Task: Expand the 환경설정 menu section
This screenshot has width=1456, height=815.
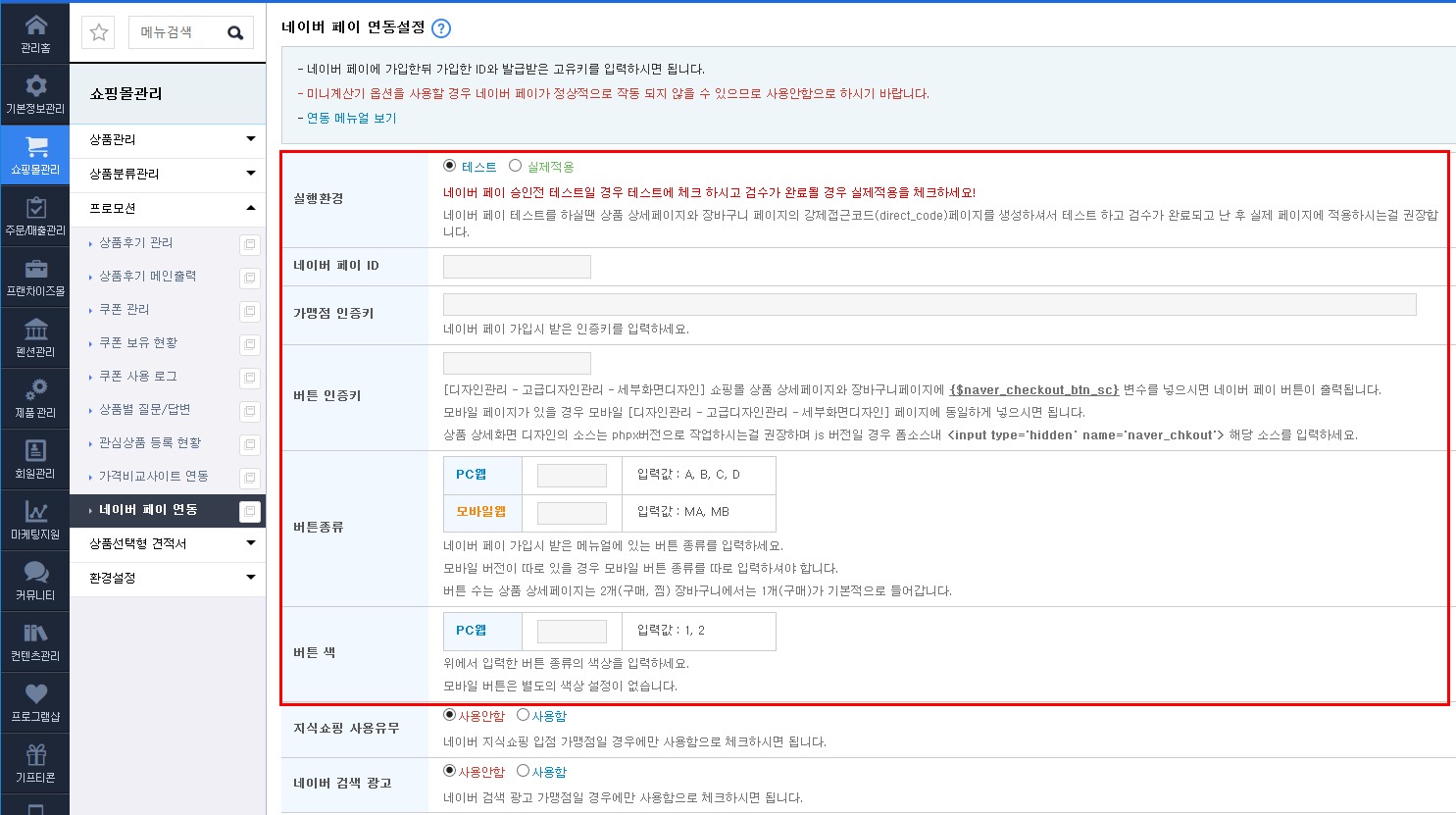Action: (x=168, y=578)
